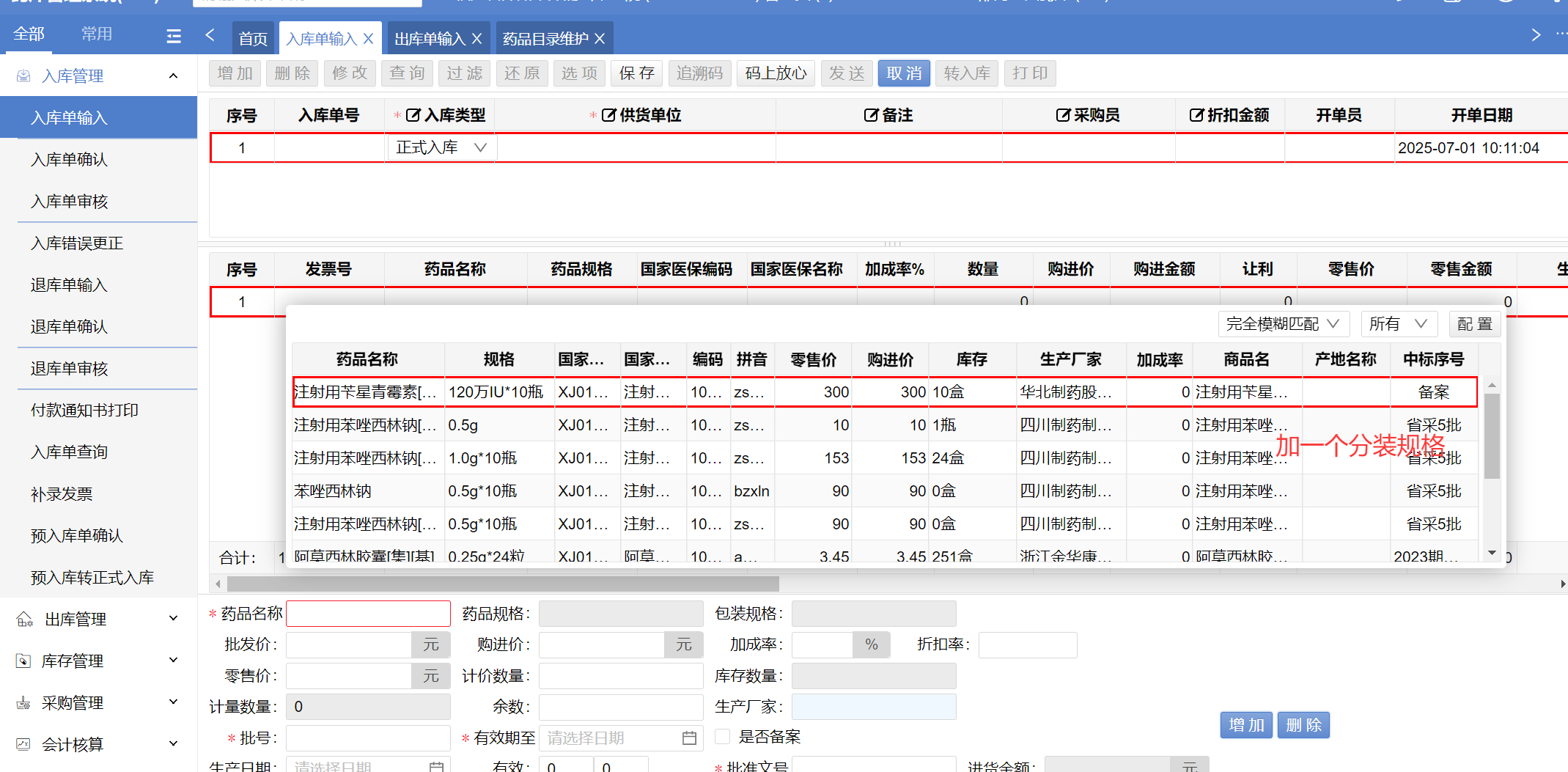The image size is (1568, 772).
Task: Open the calendar icon in 有效期至 field
Action: (x=689, y=738)
